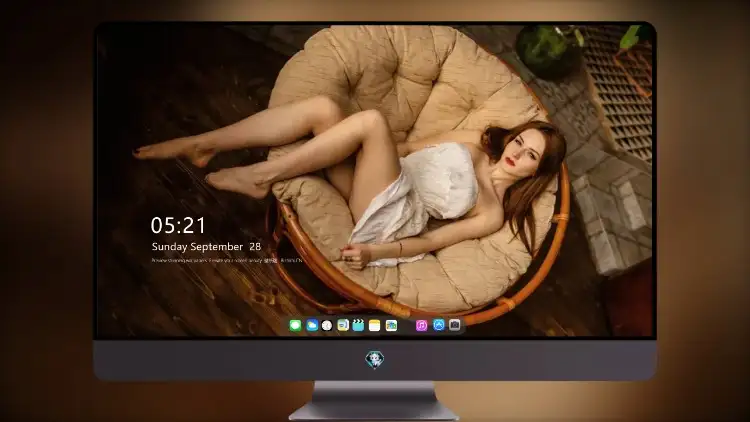Open the pink Music app icon
Screen dimensions: 750x422
(x=421, y=325)
